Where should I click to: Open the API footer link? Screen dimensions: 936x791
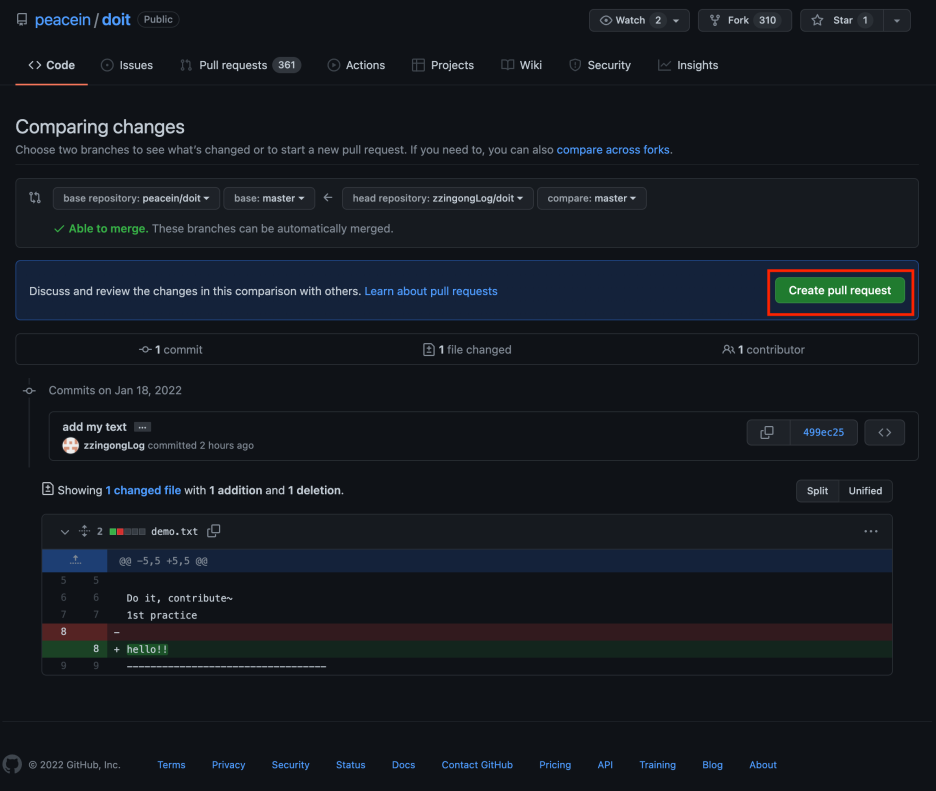coord(605,765)
